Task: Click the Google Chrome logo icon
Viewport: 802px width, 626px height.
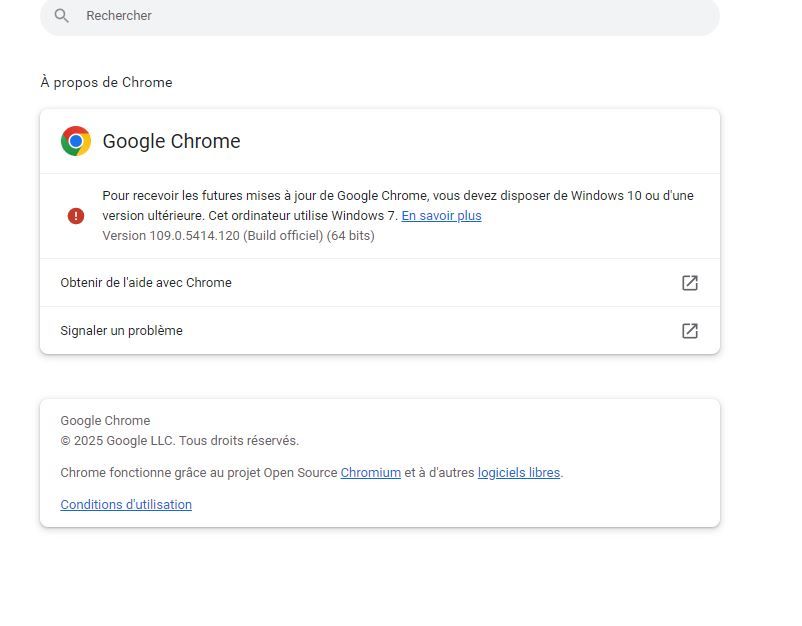Action: click(x=76, y=141)
